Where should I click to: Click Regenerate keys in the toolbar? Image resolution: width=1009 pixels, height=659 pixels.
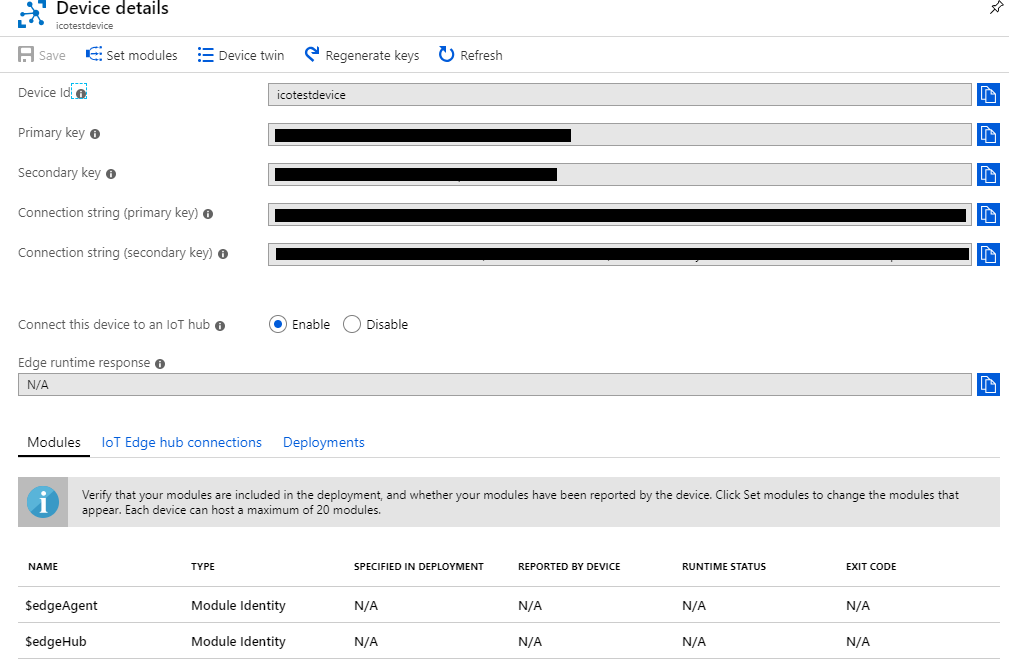362,55
